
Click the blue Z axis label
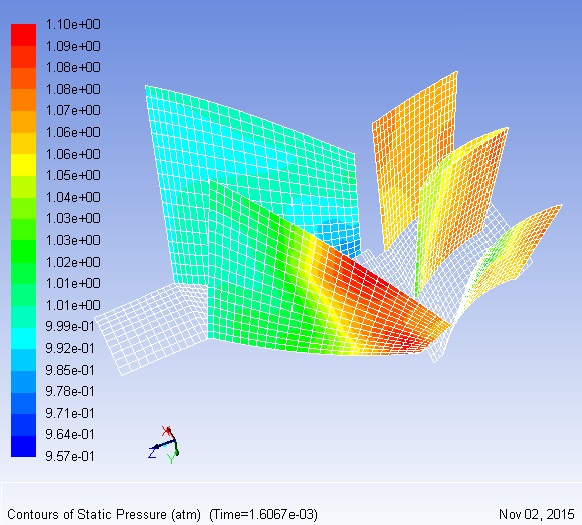click(152, 453)
